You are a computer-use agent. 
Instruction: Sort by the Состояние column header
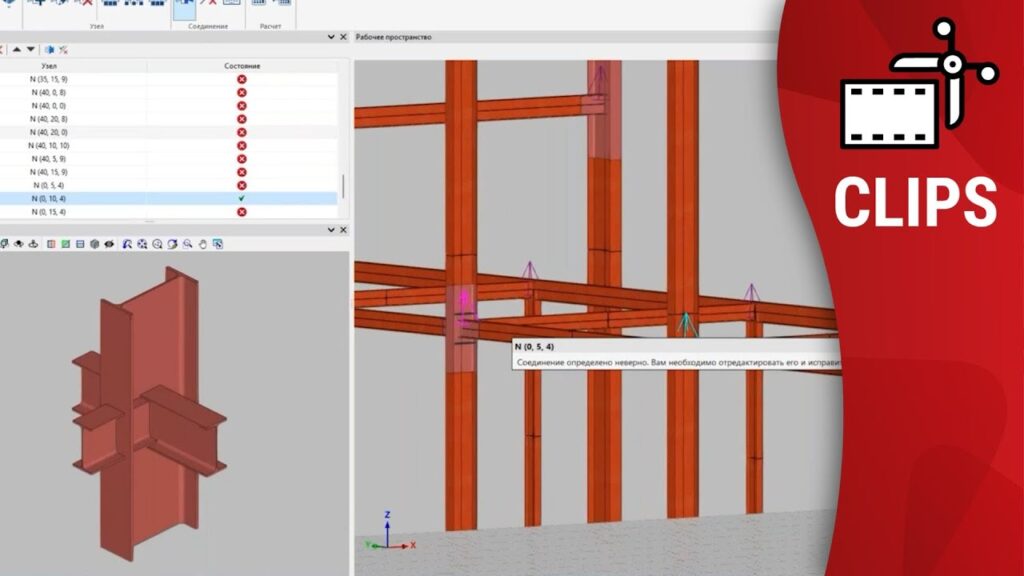(241, 65)
